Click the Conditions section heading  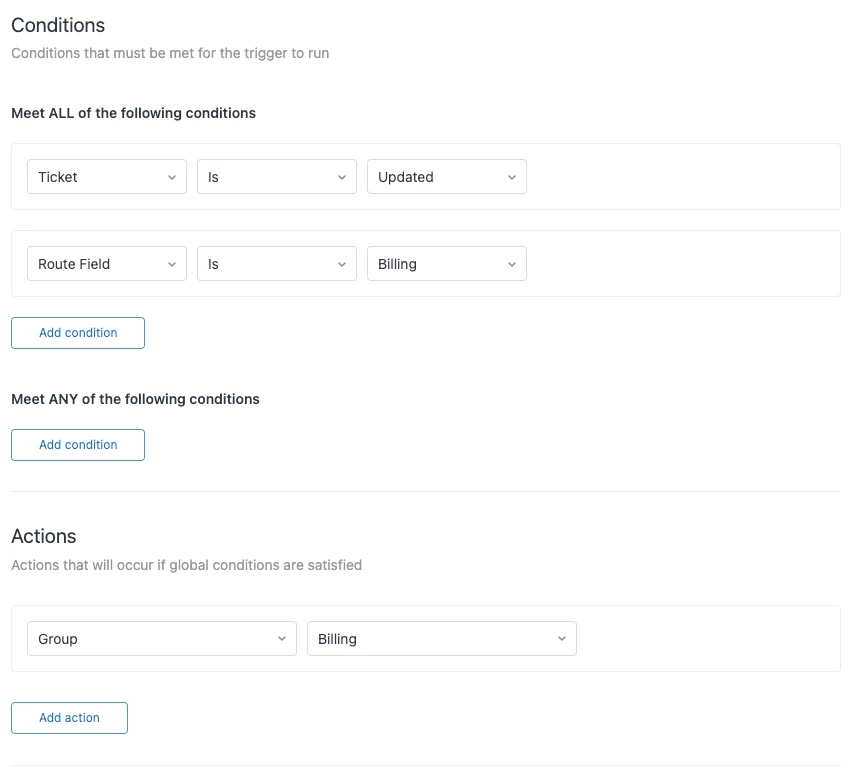coord(58,25)
